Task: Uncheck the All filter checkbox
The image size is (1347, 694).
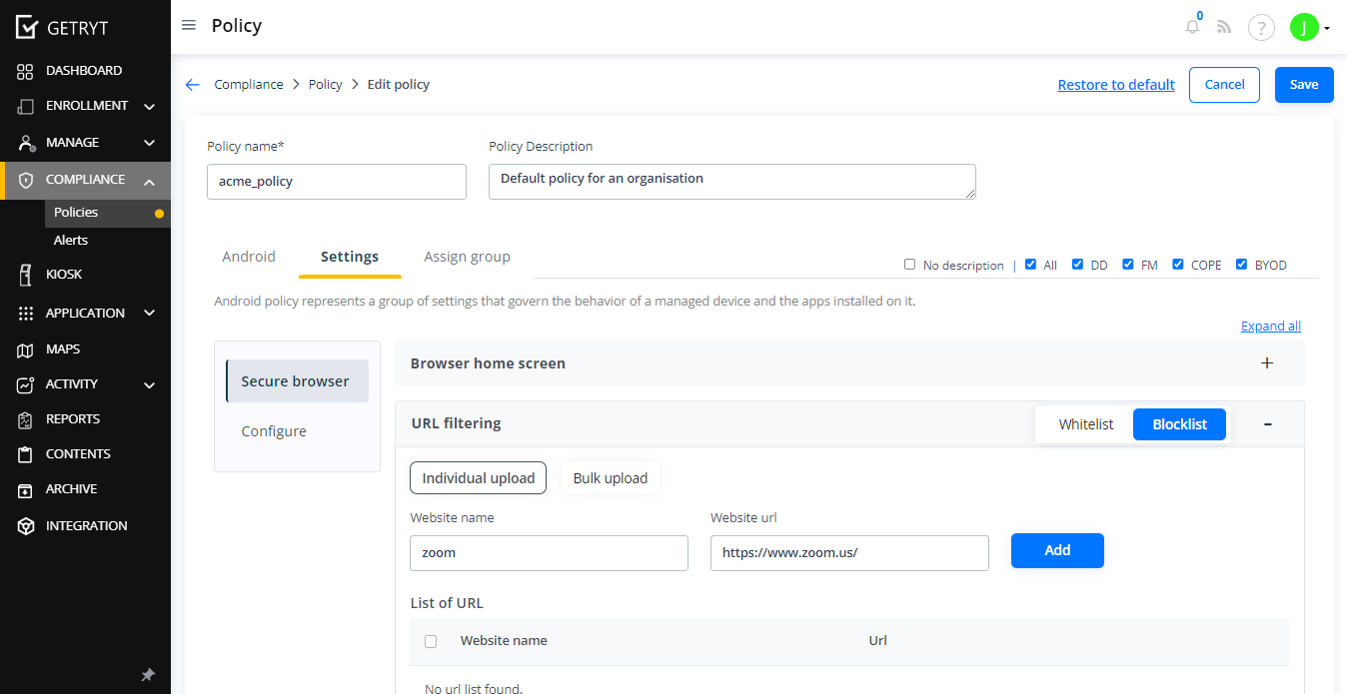Action: tap(1031, 264)
